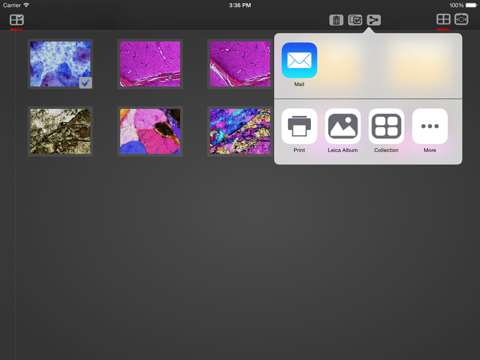Tap the Mail share icon
This screenshot has height=360, width=480.
(x=299, y=60)
